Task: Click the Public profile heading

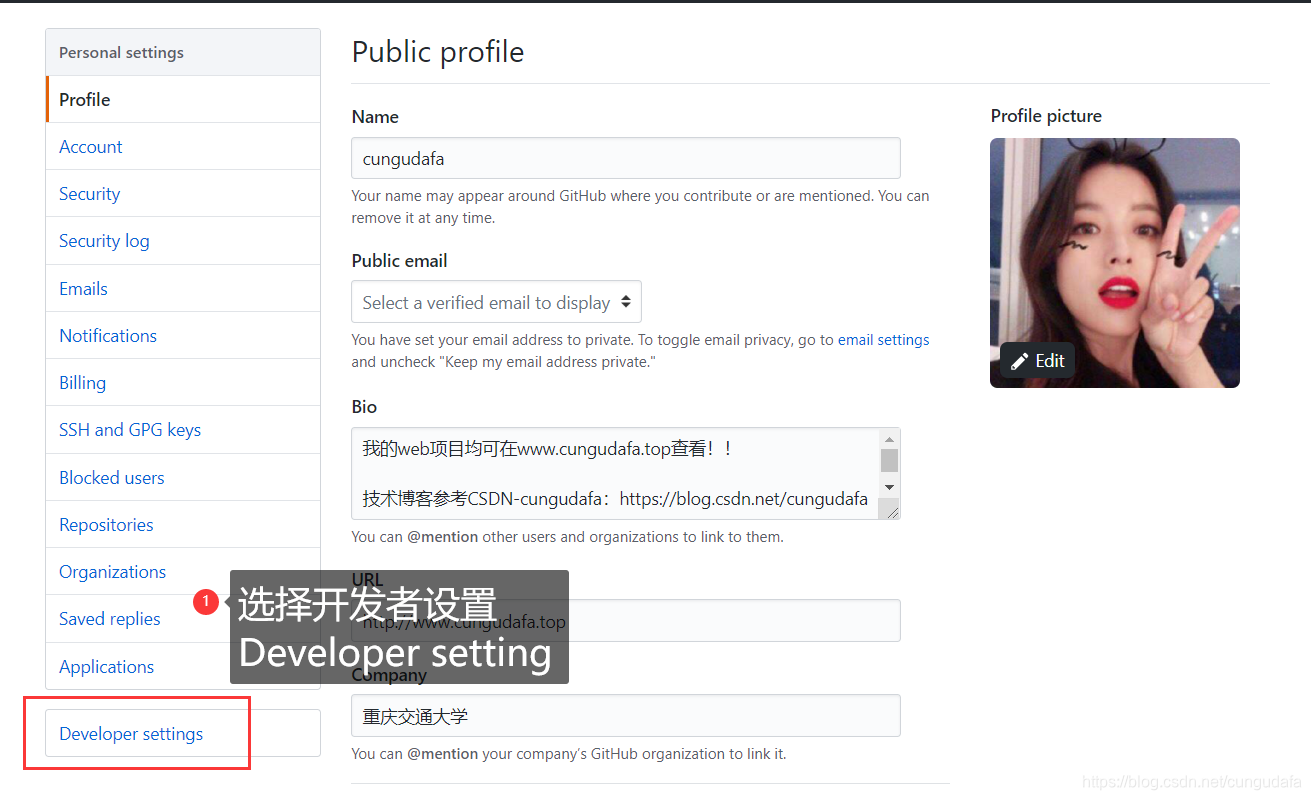Action: (438, 52)
